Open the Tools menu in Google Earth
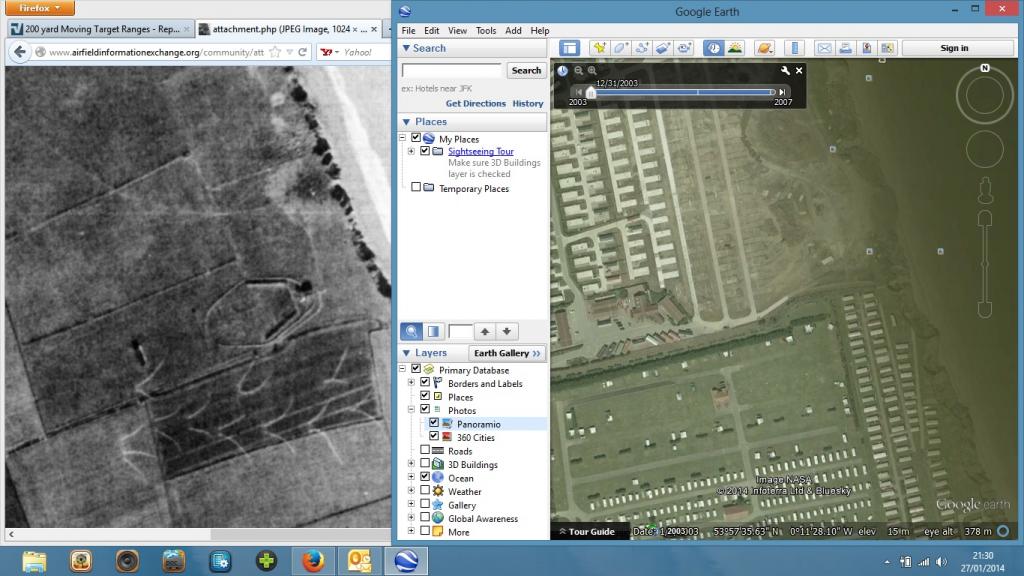 pos(486,31)
